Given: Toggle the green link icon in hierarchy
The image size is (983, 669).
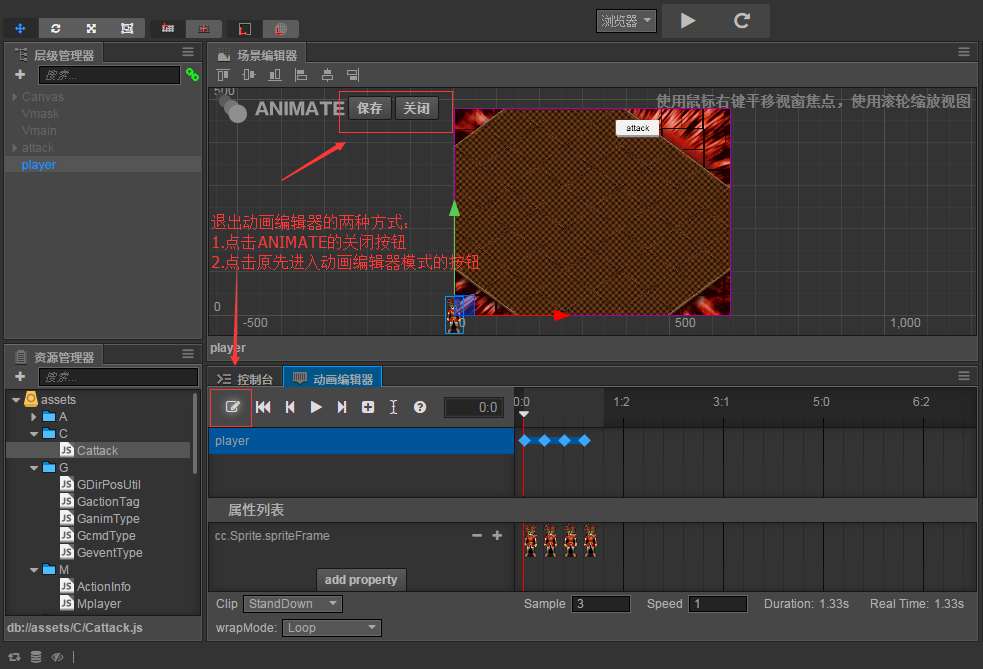Looking at the screenshot, I should pos(192,75).
